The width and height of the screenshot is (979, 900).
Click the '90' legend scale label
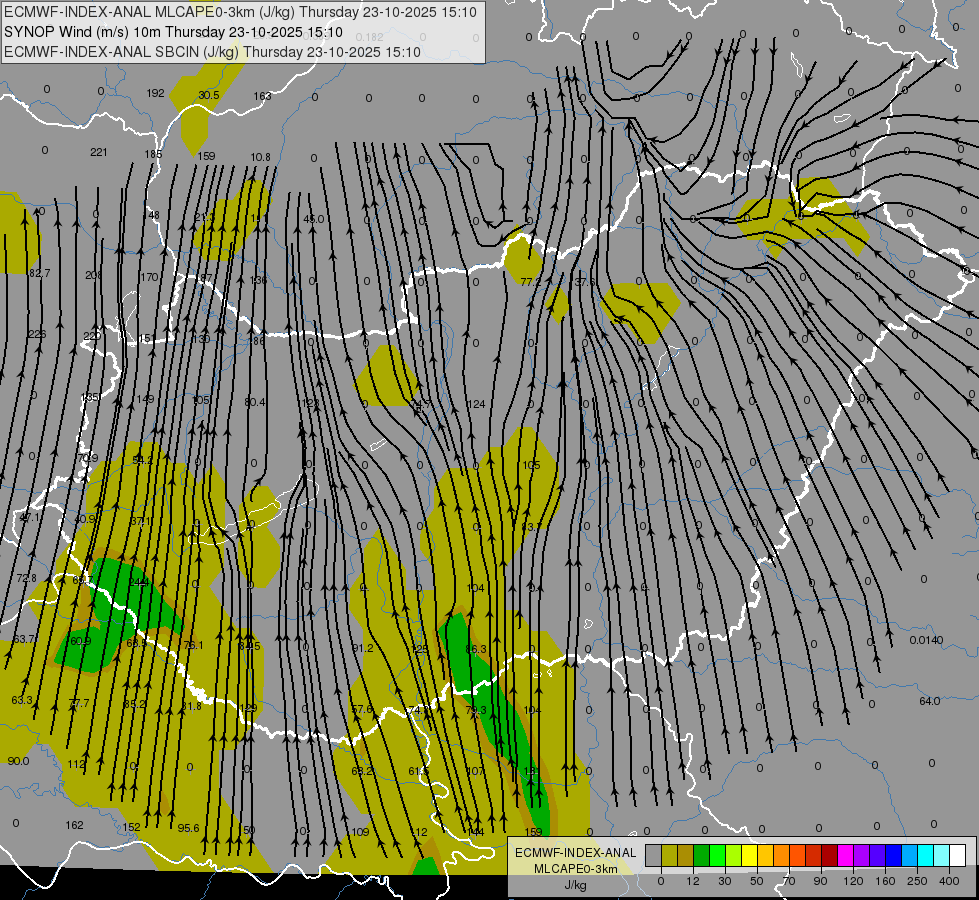820,881
